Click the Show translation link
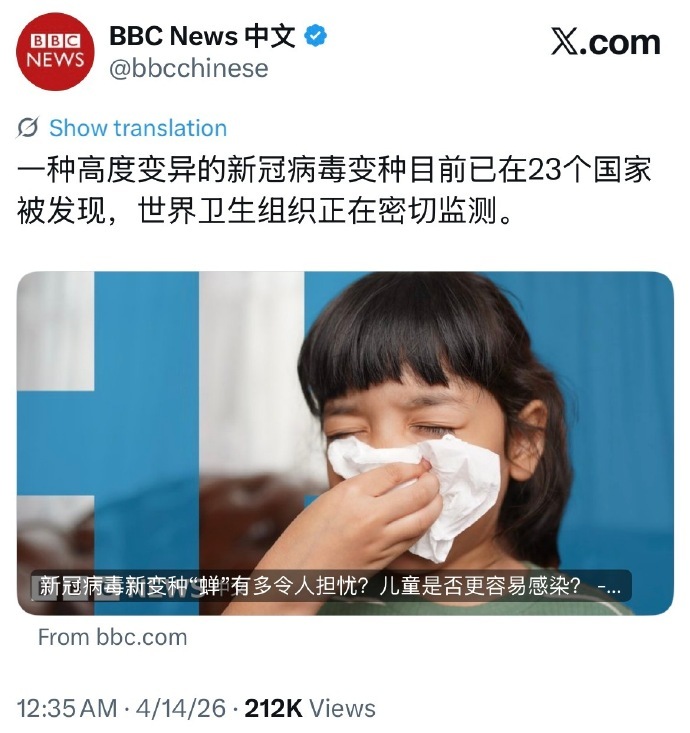The image size is (690, 733). click(x=138, y=128)
